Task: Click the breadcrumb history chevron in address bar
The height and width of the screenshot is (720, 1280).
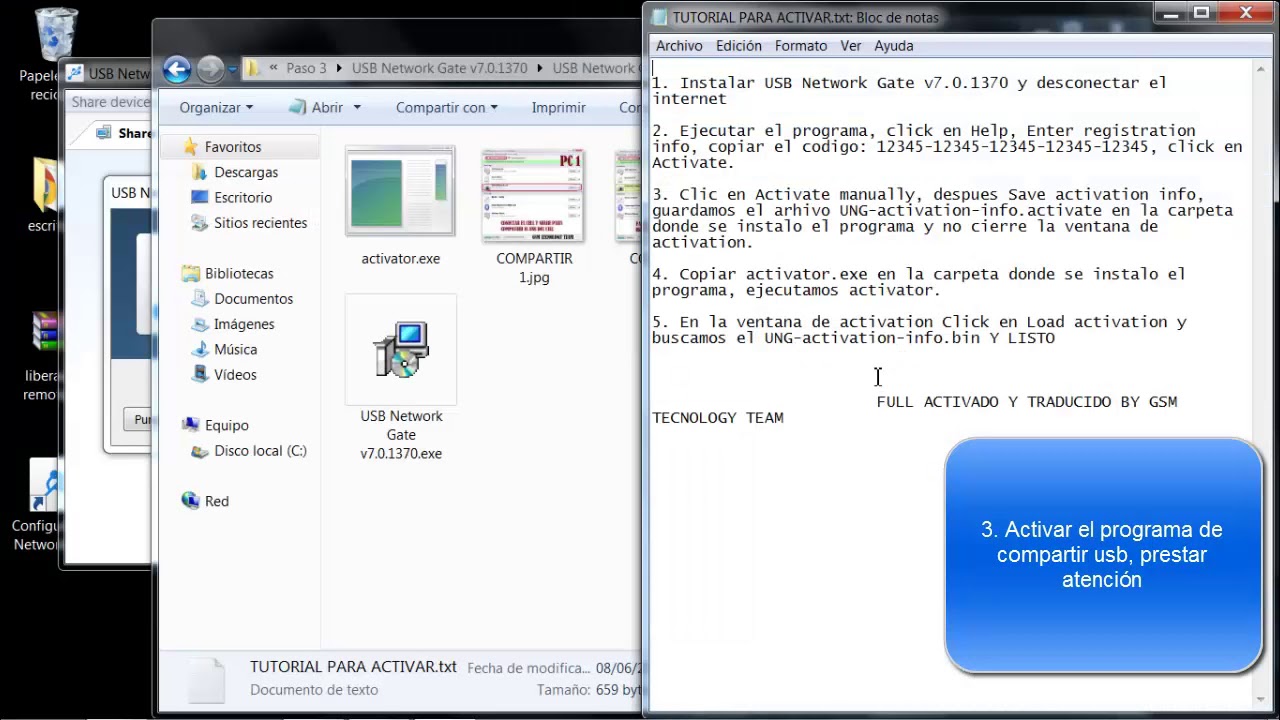Action: coord(273,68)
